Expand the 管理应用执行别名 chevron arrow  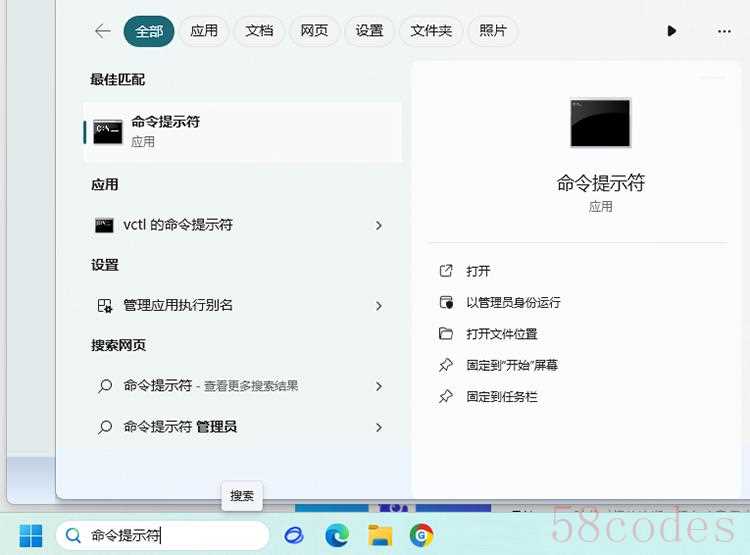tap(378, 306)
